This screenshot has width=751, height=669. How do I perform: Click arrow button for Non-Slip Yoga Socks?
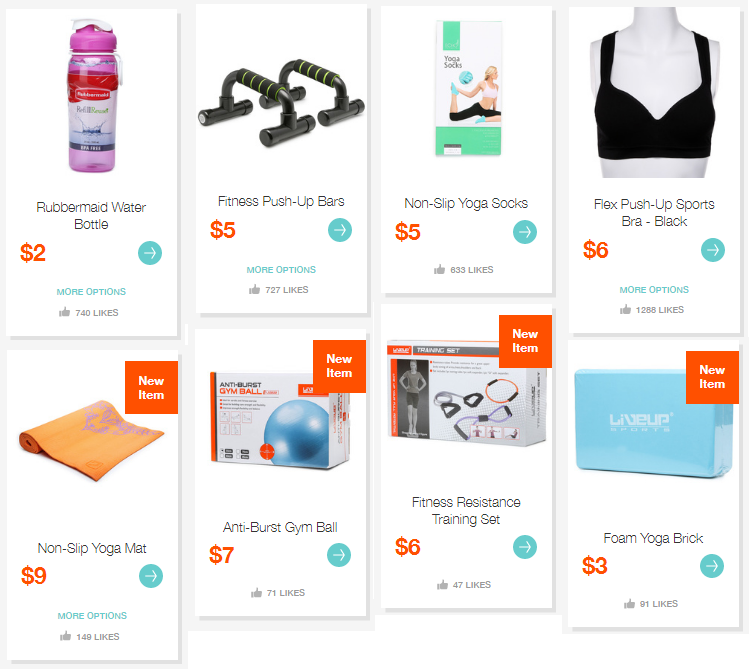tap(525, 232)
